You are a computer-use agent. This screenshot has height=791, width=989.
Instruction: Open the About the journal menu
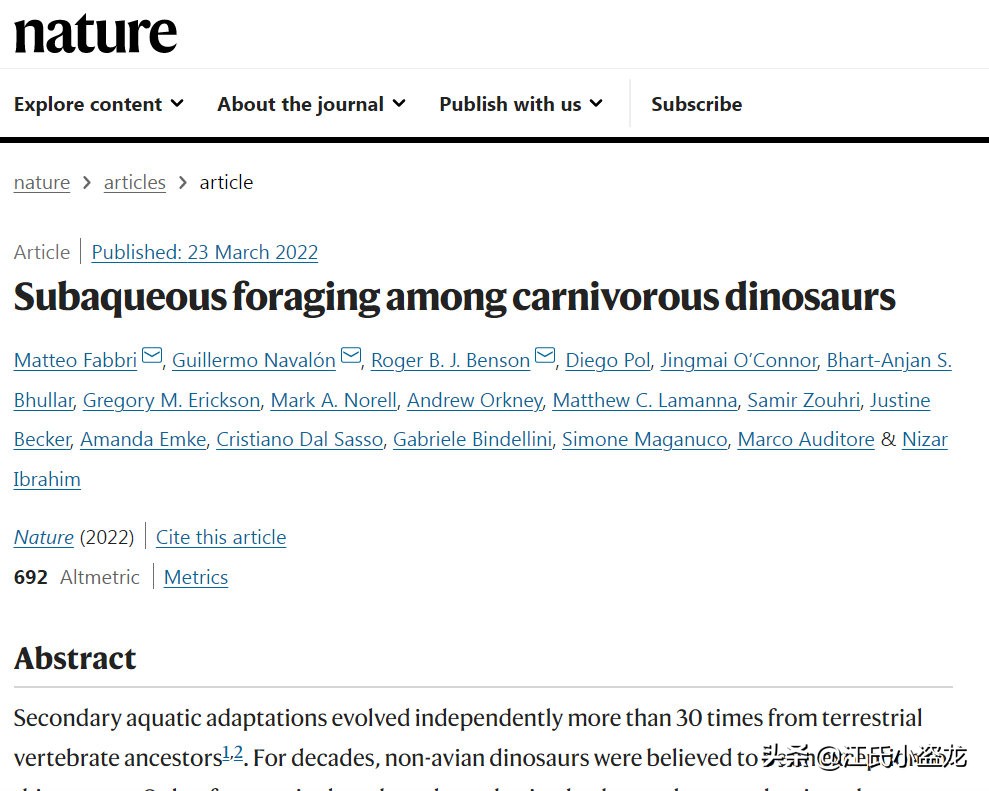click(312, 104)
